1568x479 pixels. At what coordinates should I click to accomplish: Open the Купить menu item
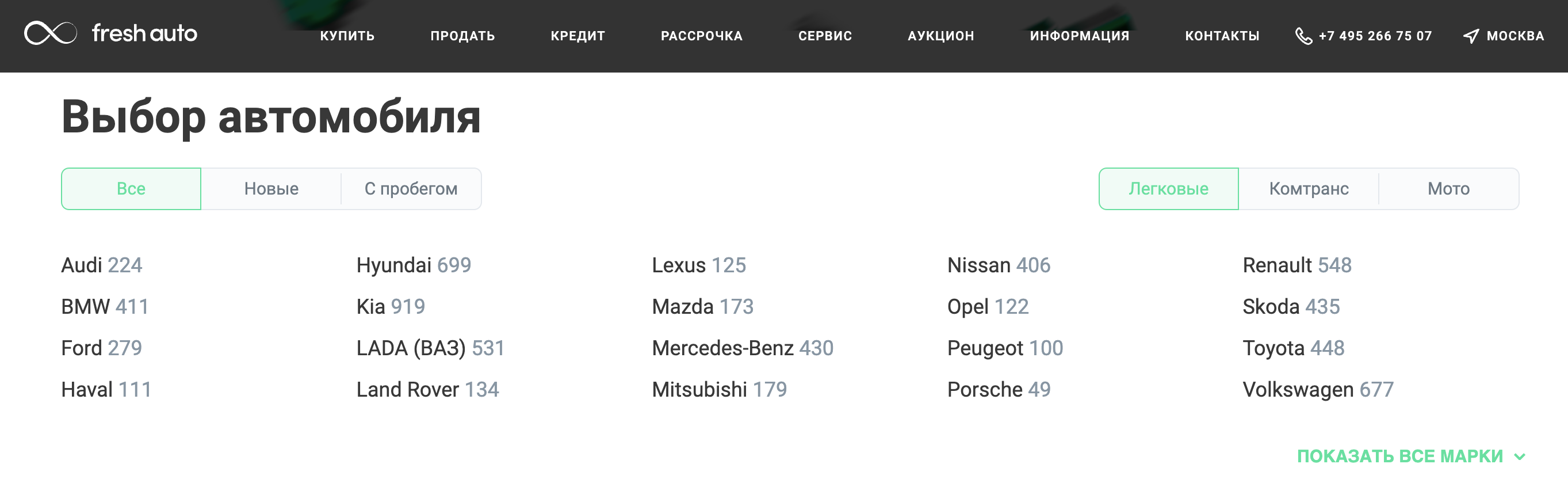pos(347,36)
